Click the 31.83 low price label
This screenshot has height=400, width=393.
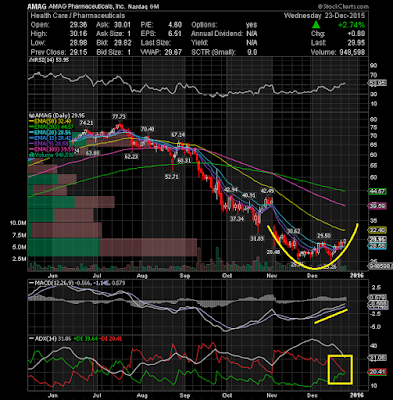[257, 239]
